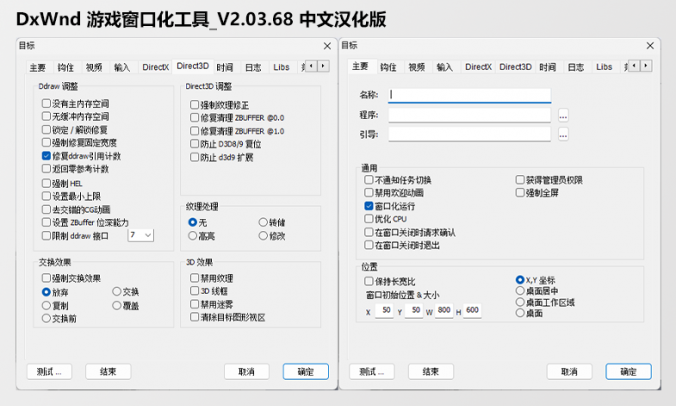Click the 引导 path field
This screenshot has width=676, height=406.
coord(469,134)
